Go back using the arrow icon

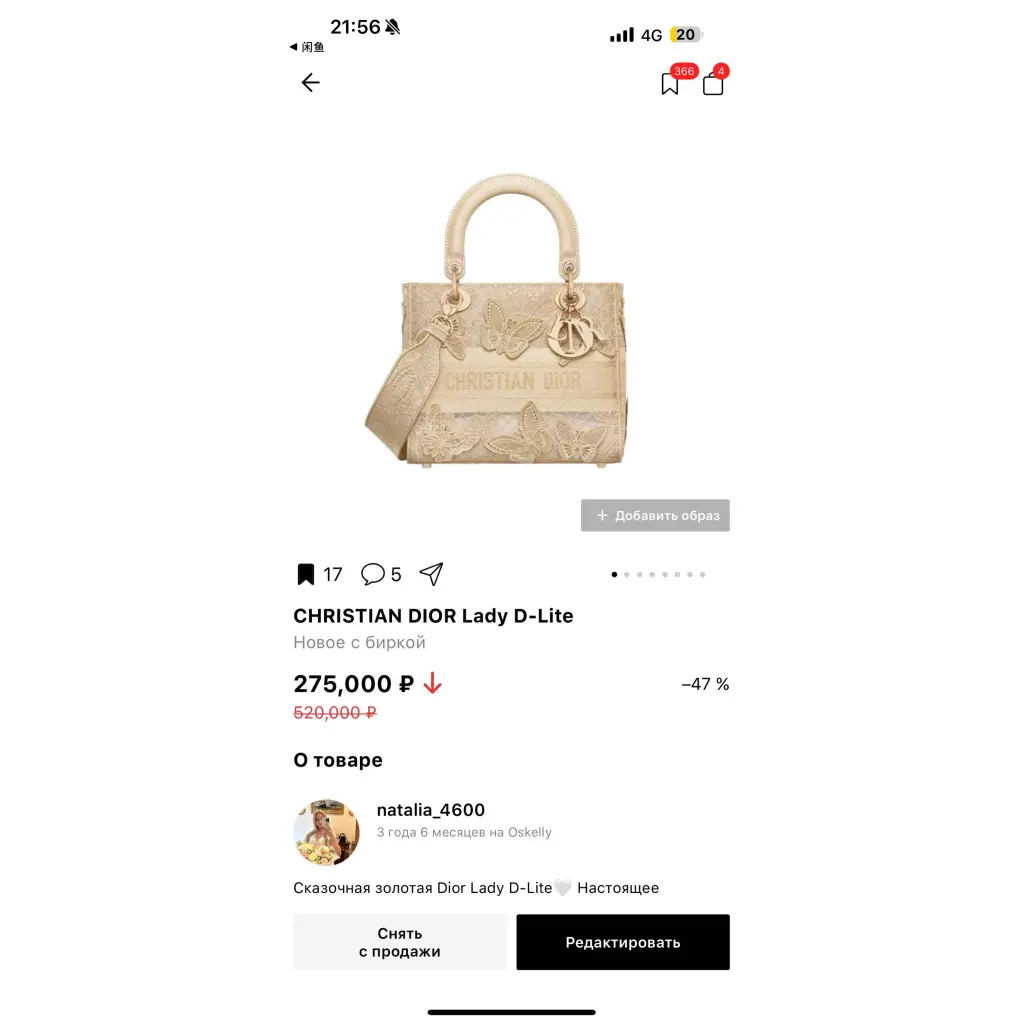pos(310,82)
